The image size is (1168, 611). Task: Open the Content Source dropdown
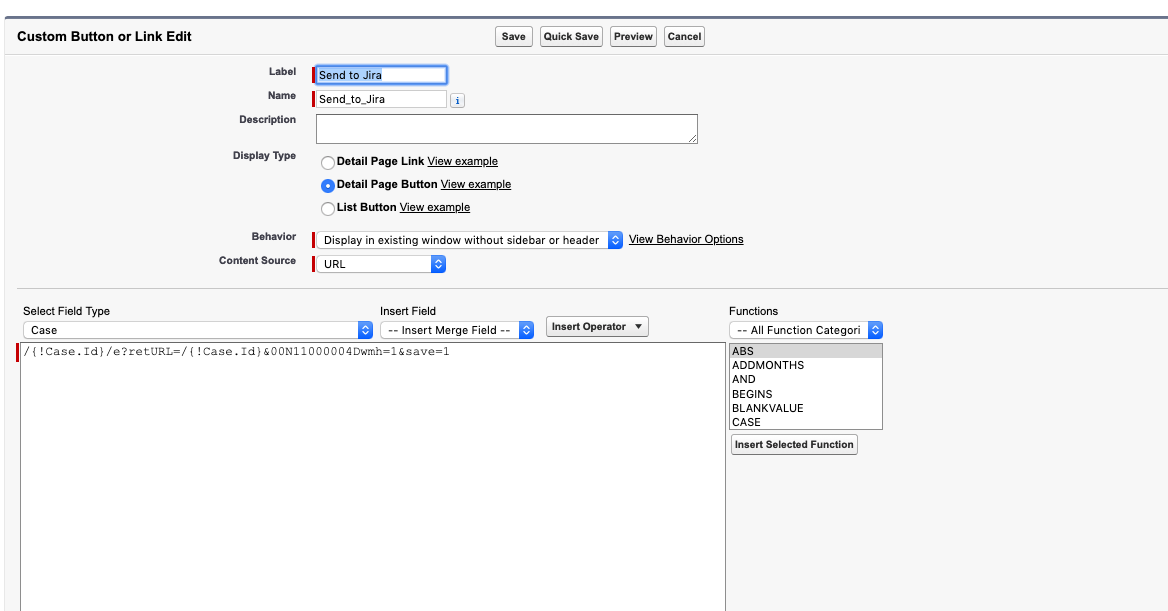click(381, 264)
